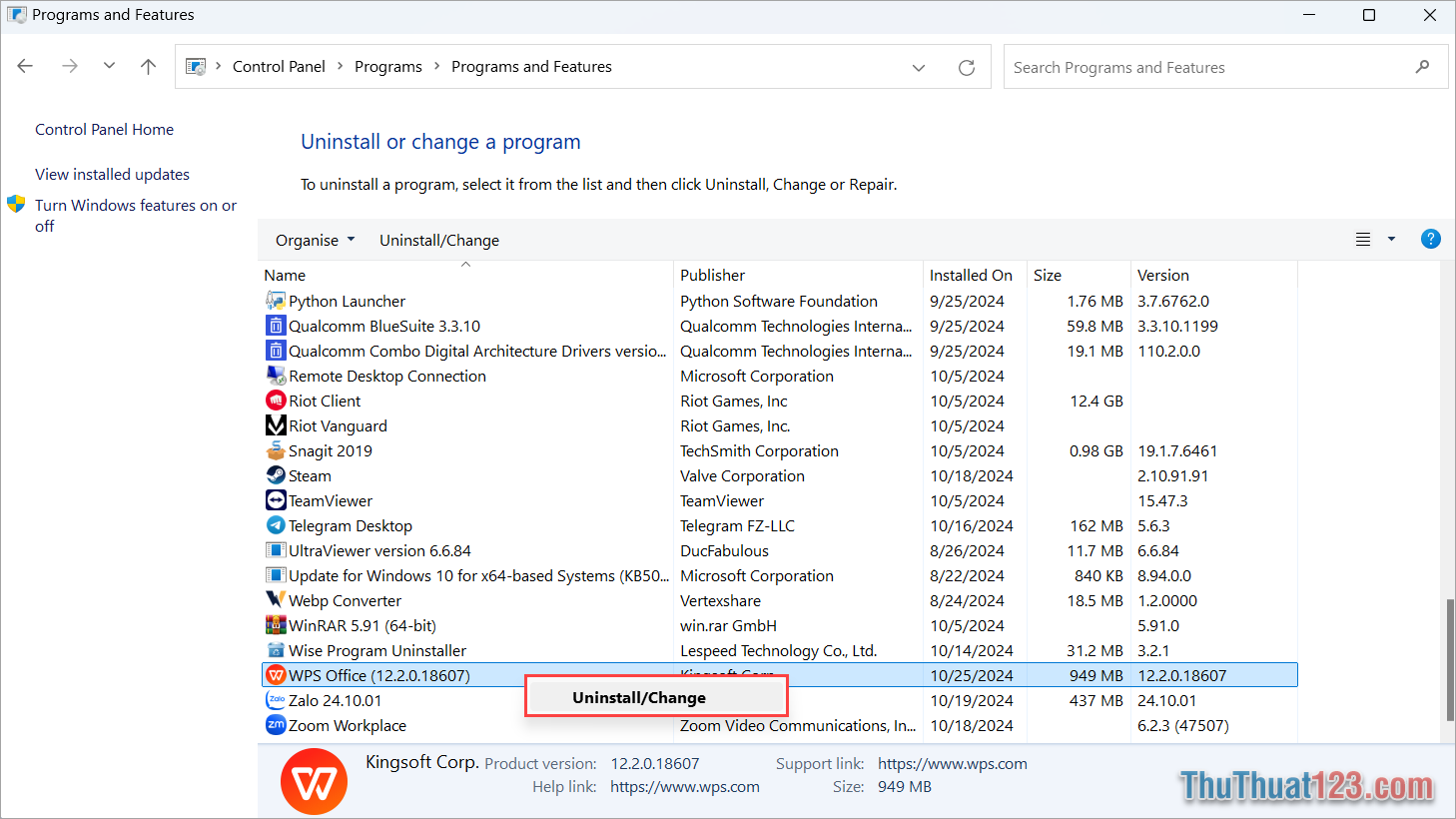Click the Riot Client red icon

[276, 401]
